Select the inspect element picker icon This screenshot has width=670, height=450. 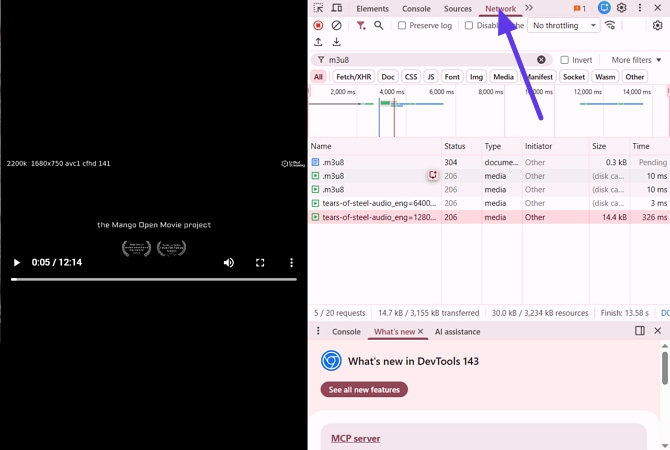318,8
